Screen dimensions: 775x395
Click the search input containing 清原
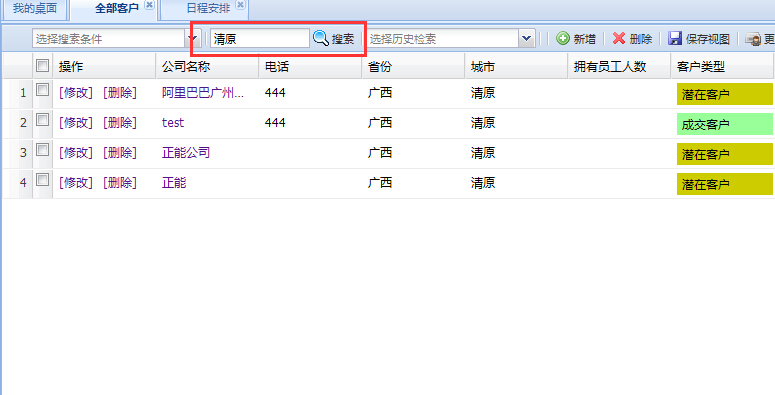pyautogui.click(x=260, y=39)
